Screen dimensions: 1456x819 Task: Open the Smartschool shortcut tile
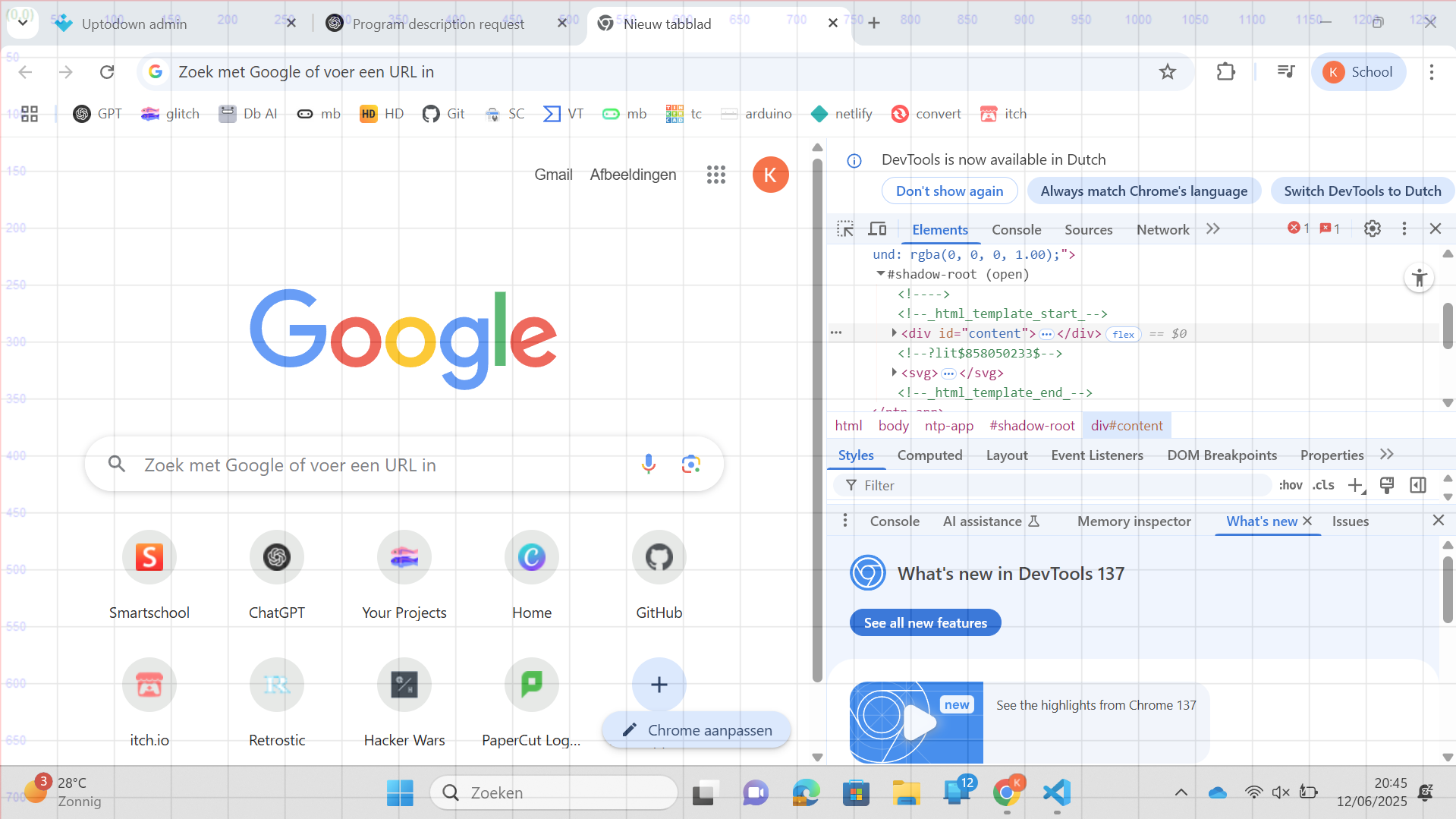pyautogui.click(x=149, y=575)
